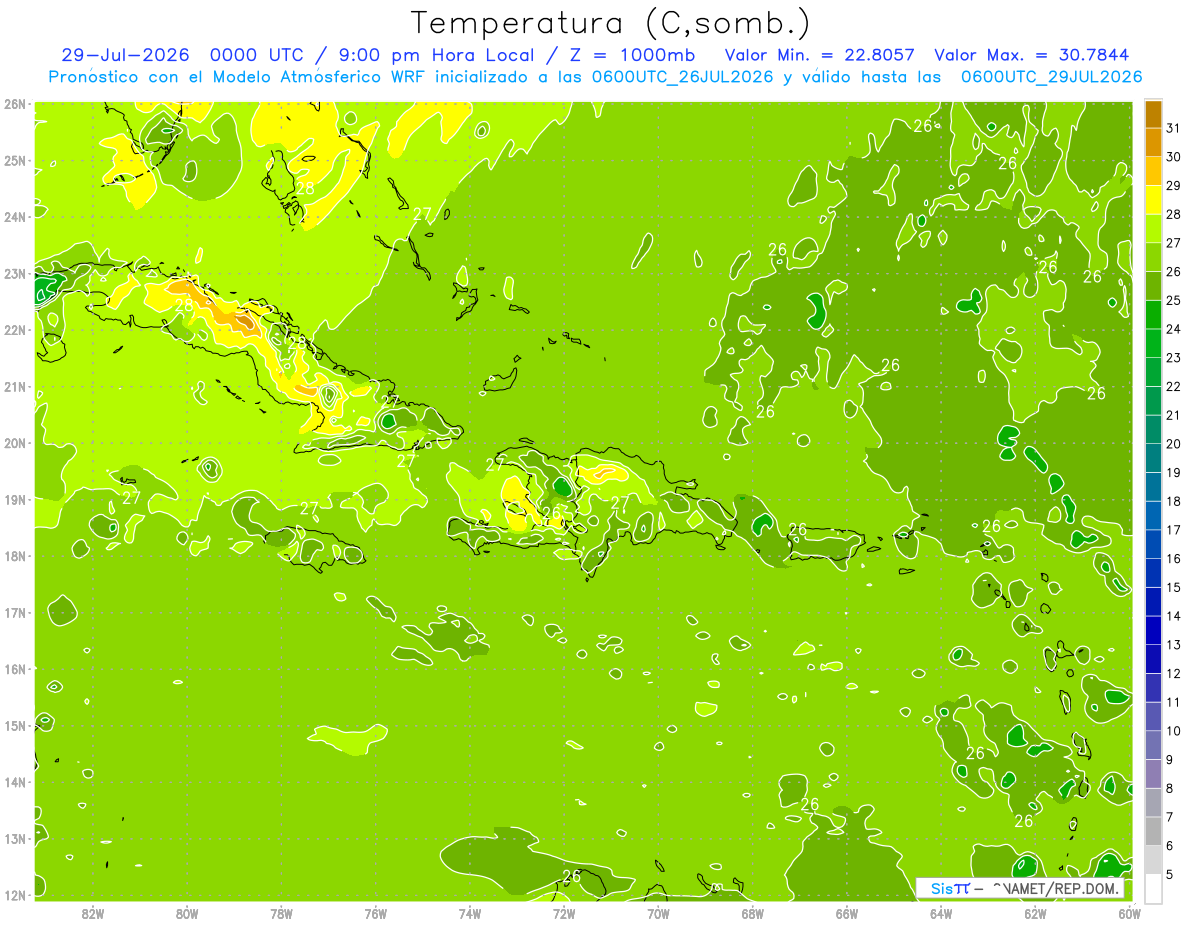
Task: Select the '16N' latitude label
Action: tap(14, 669)
